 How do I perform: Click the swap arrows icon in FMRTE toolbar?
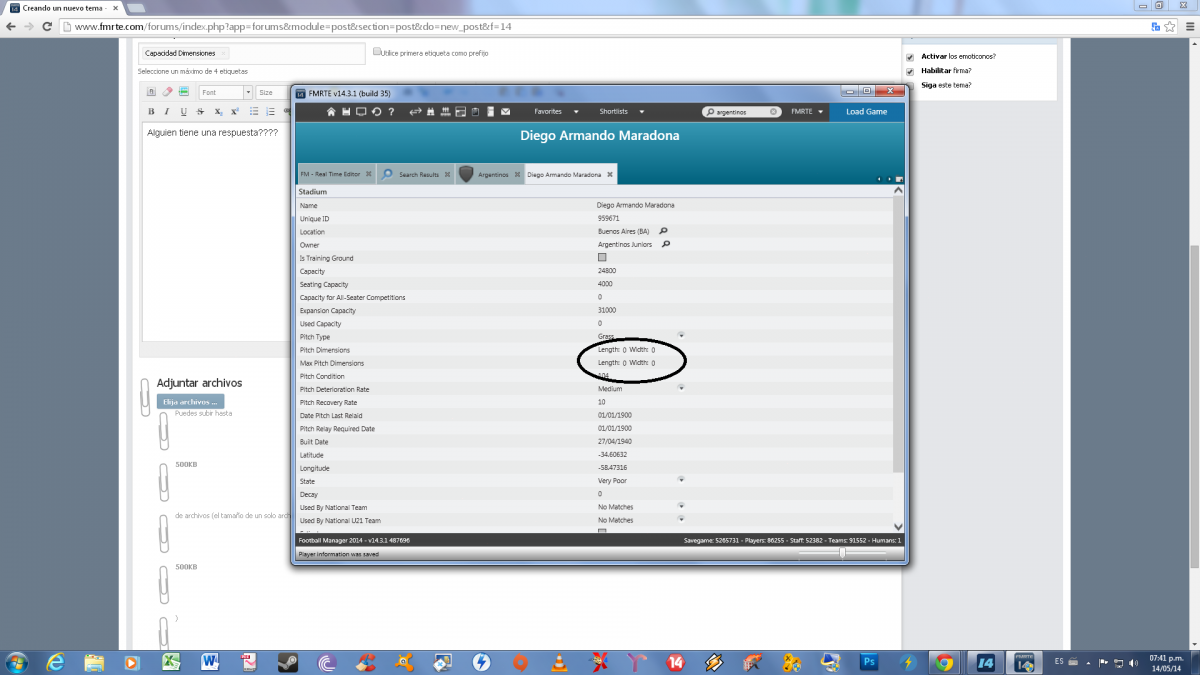coord(416,112)
